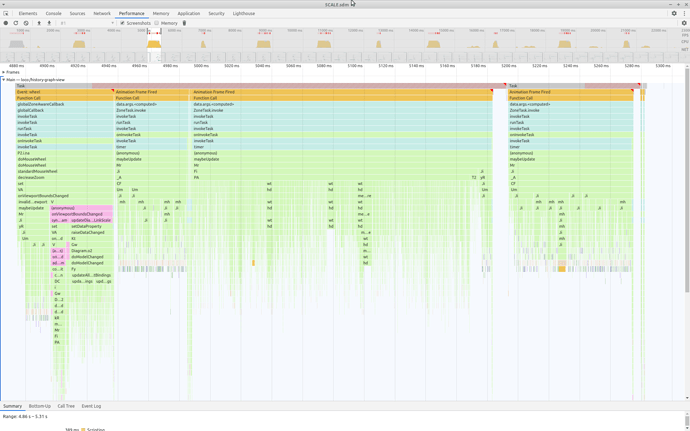Select the globalCallback flame entry
The width and height of the screenshot is (690, 431).
click(65, 111)
